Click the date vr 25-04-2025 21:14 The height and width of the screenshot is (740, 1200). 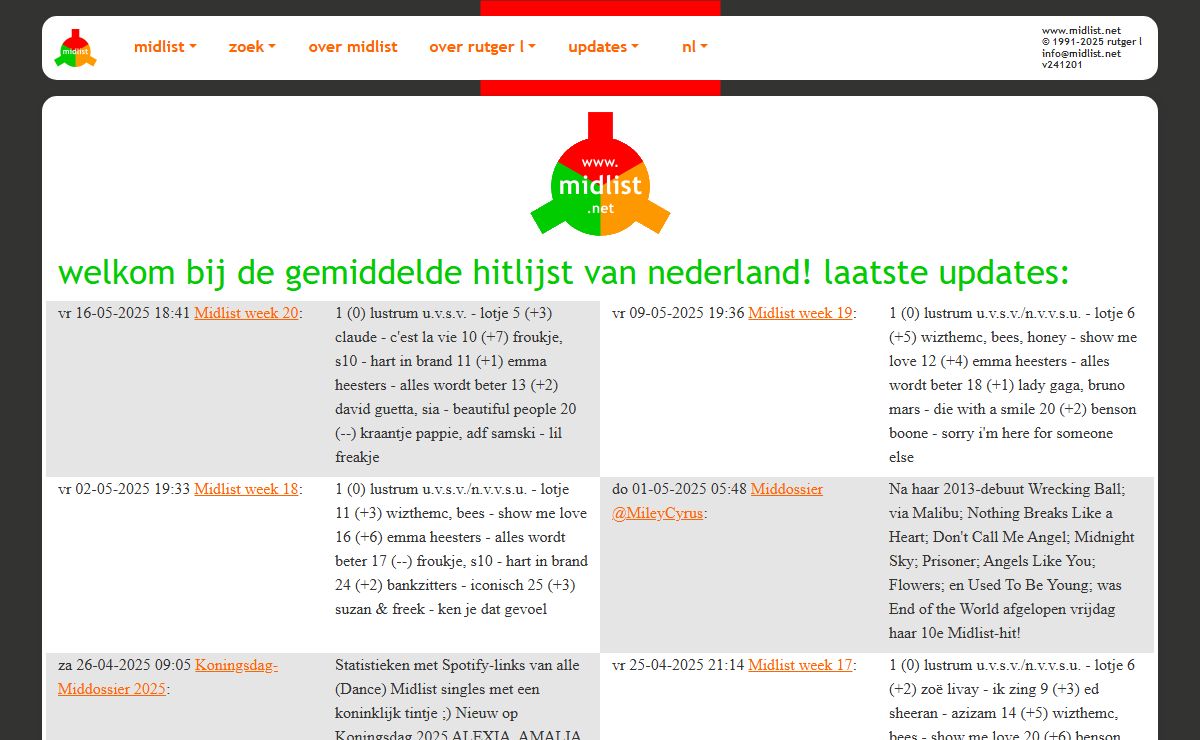pyautogui.click(x=678, y=665)
